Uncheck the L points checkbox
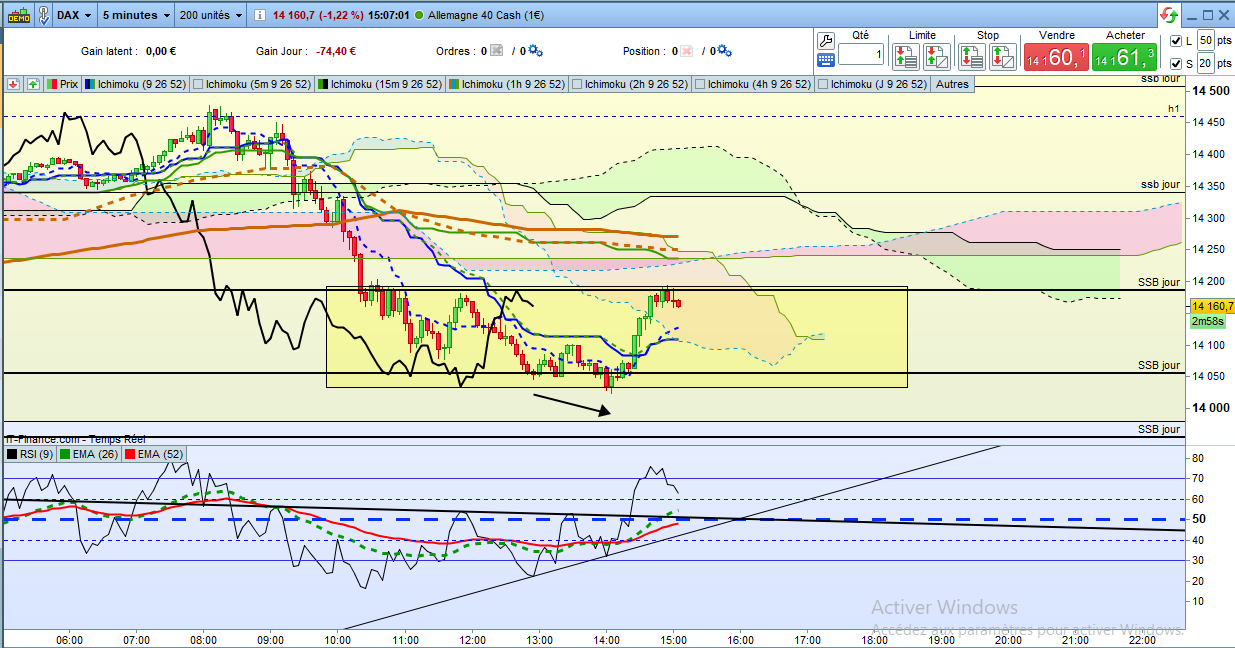The height and width of the screenshot is (648, 1235). coord(1174,41)
